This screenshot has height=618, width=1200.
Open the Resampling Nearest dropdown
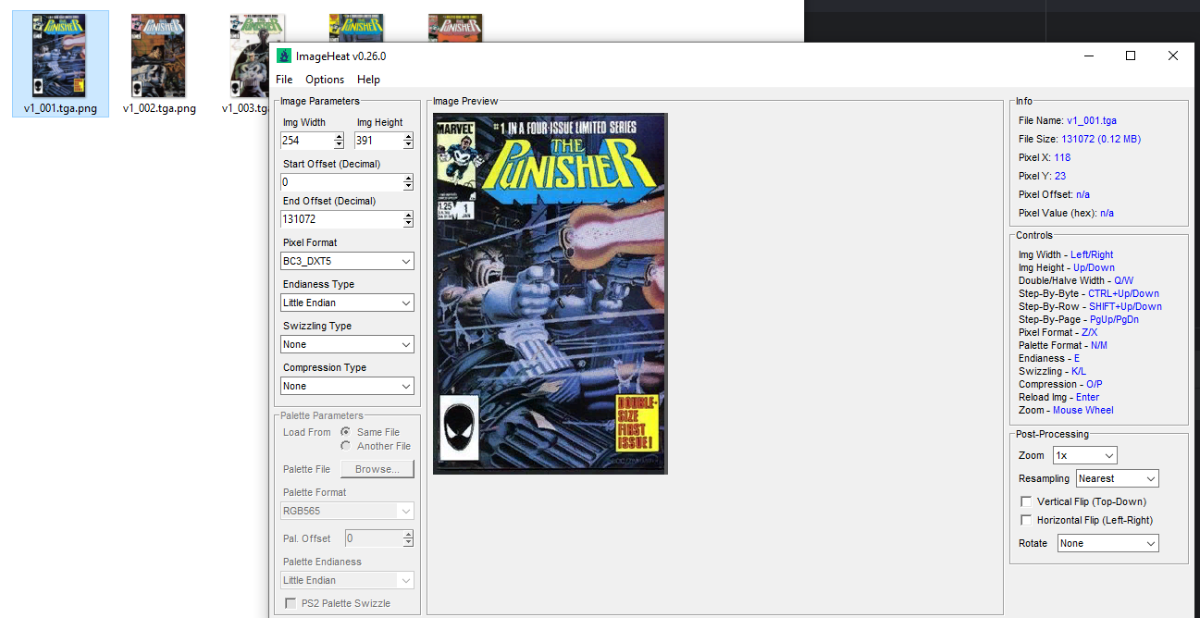click(1117, 479)
